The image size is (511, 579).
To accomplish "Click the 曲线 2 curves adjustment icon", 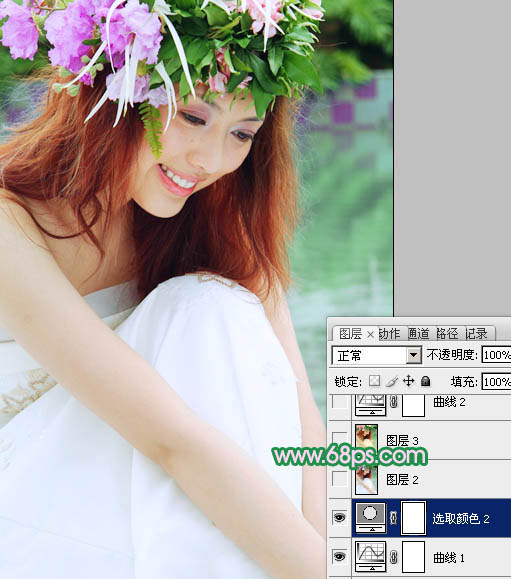I will (x=371, y=404).
